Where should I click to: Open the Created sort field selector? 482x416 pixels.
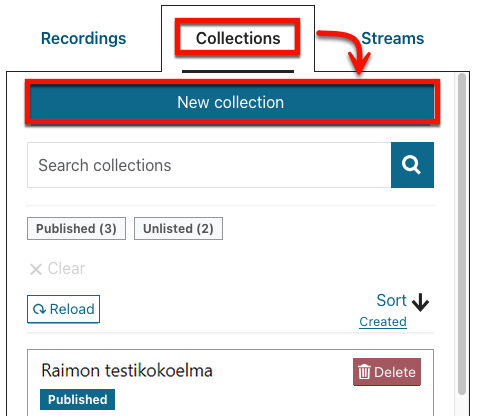pos(383,322)
